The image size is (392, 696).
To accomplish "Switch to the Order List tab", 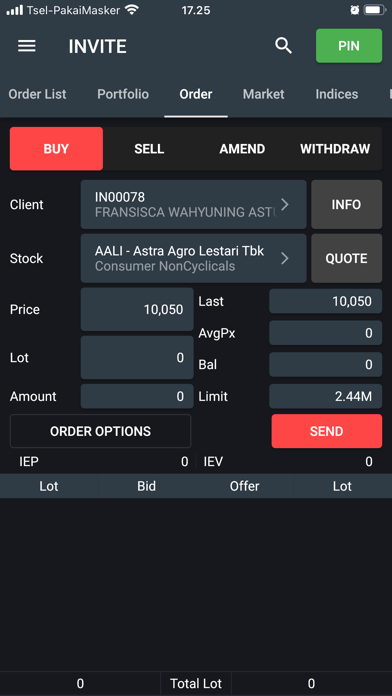I will (37, 94).
